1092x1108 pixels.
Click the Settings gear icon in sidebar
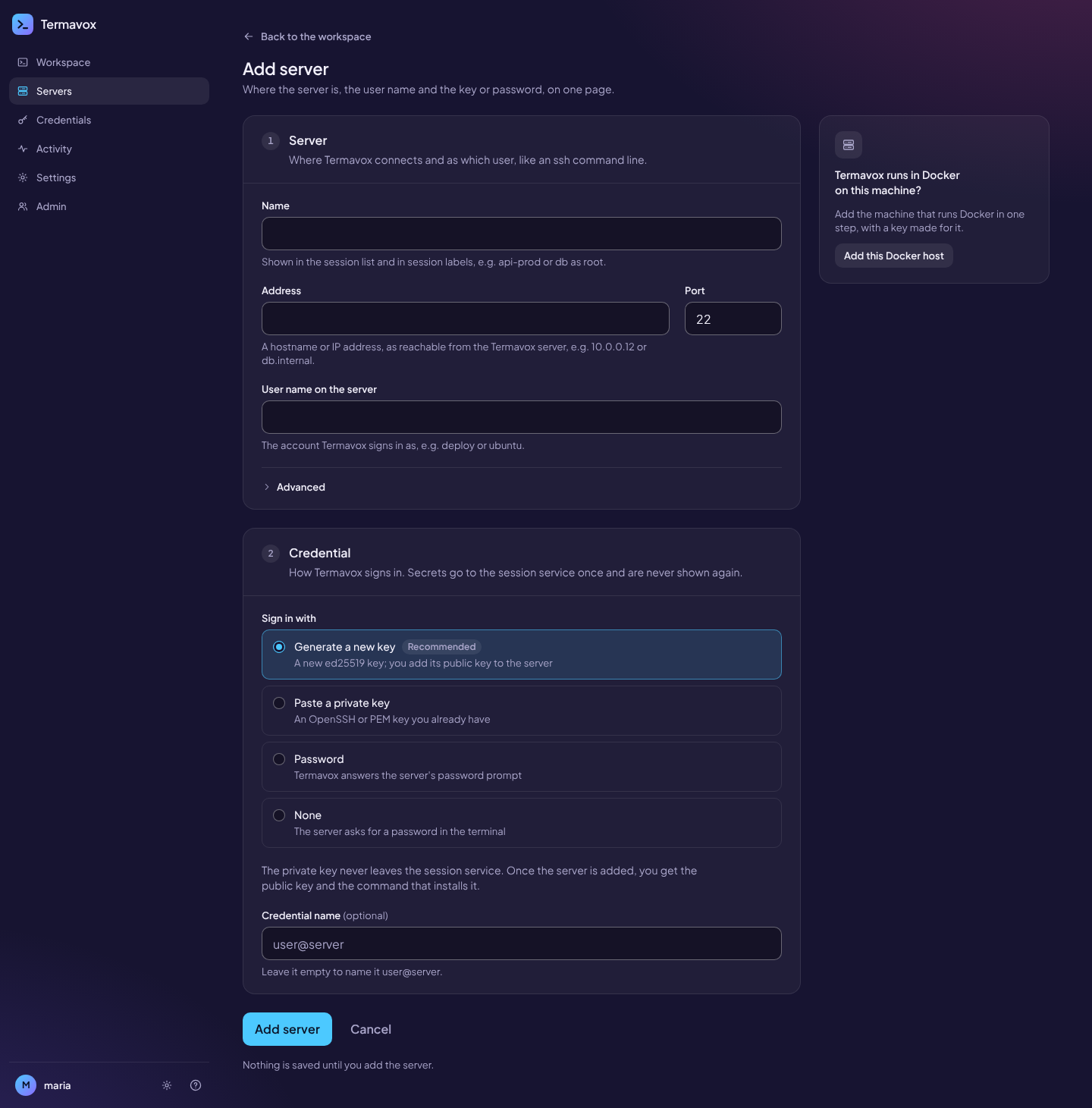coord(23,177)
